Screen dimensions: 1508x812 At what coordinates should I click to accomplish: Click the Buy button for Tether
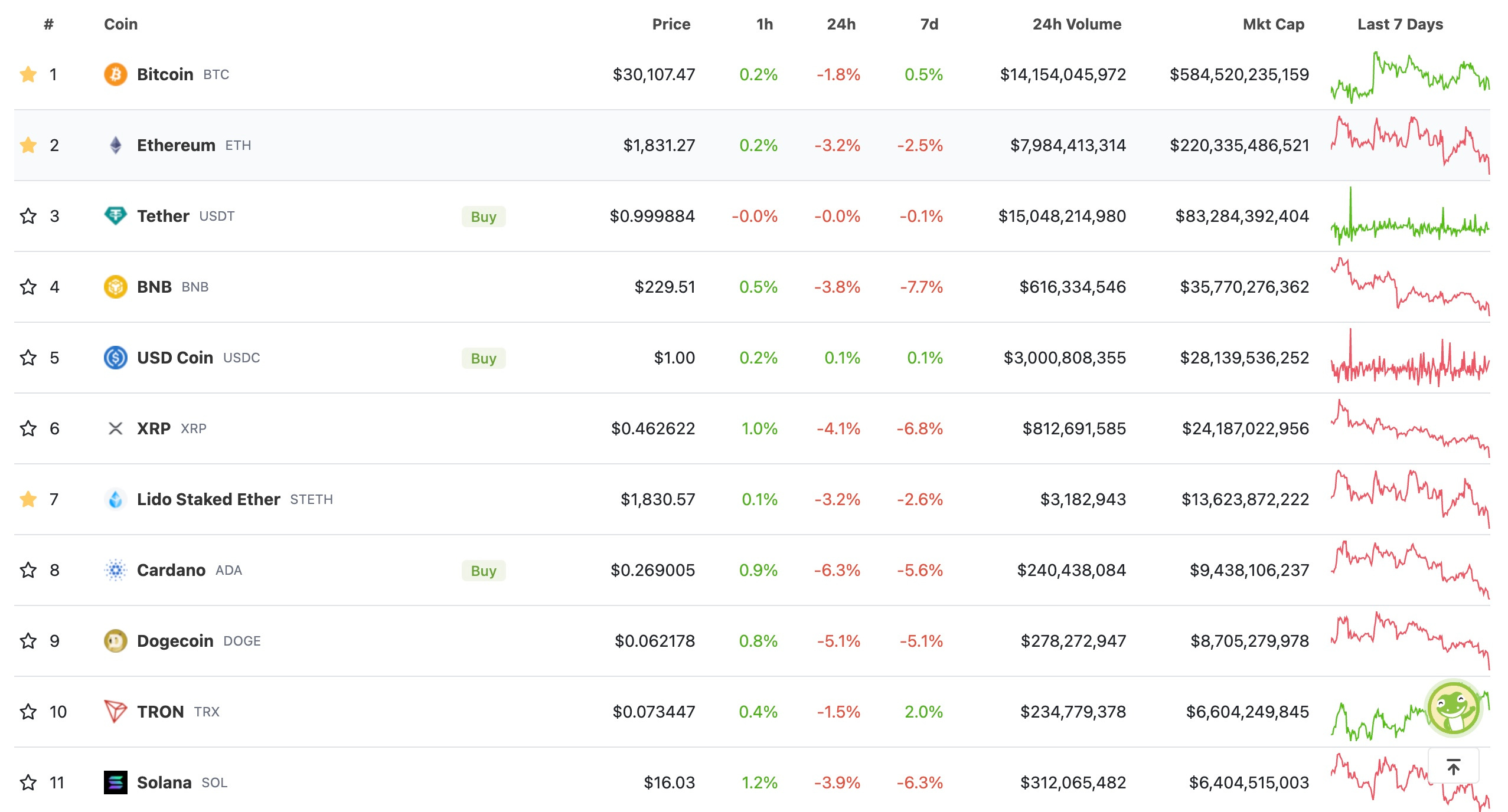click(484, 217)
